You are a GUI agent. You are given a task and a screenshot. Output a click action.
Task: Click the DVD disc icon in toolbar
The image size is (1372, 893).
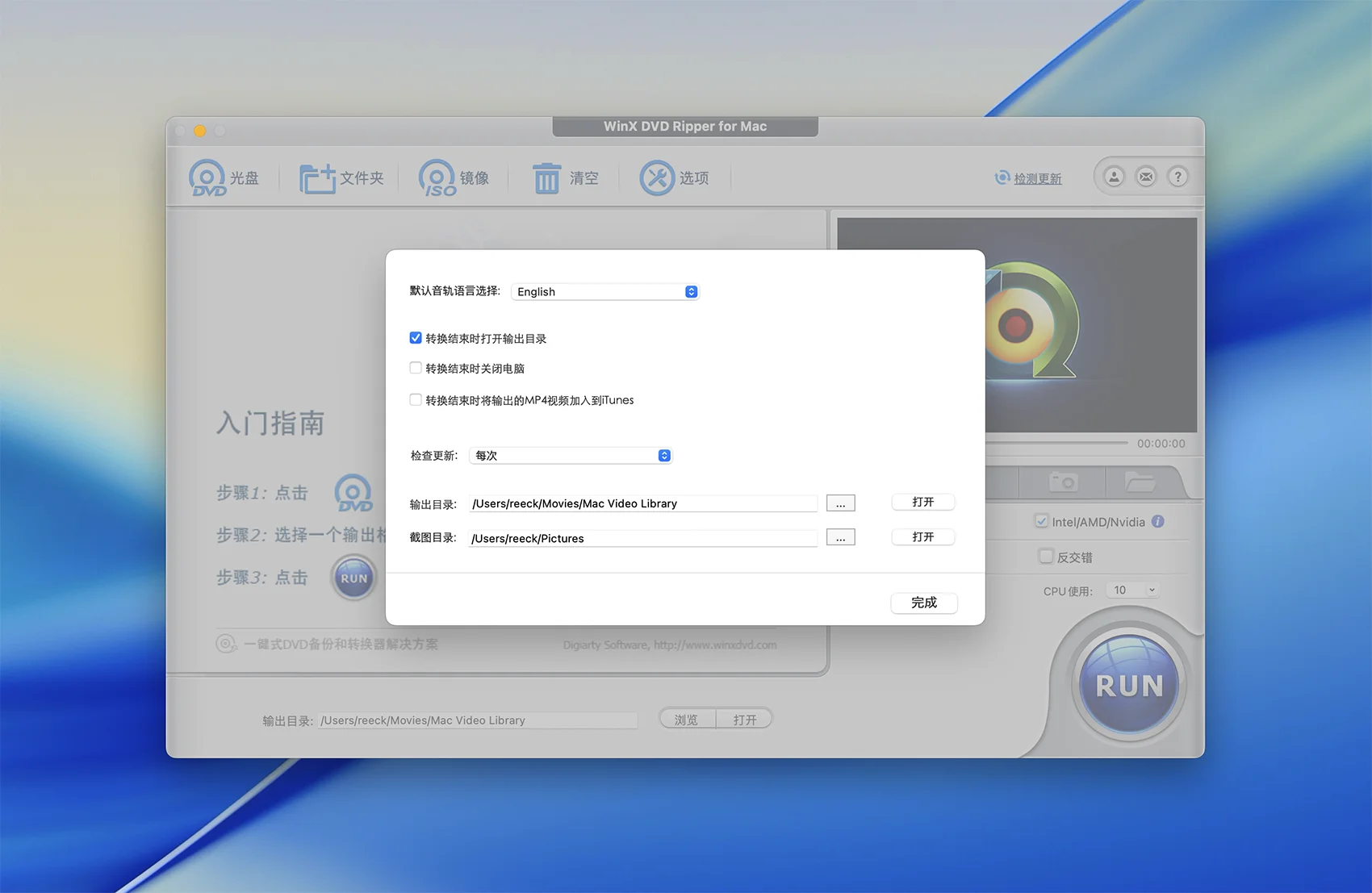207,177
